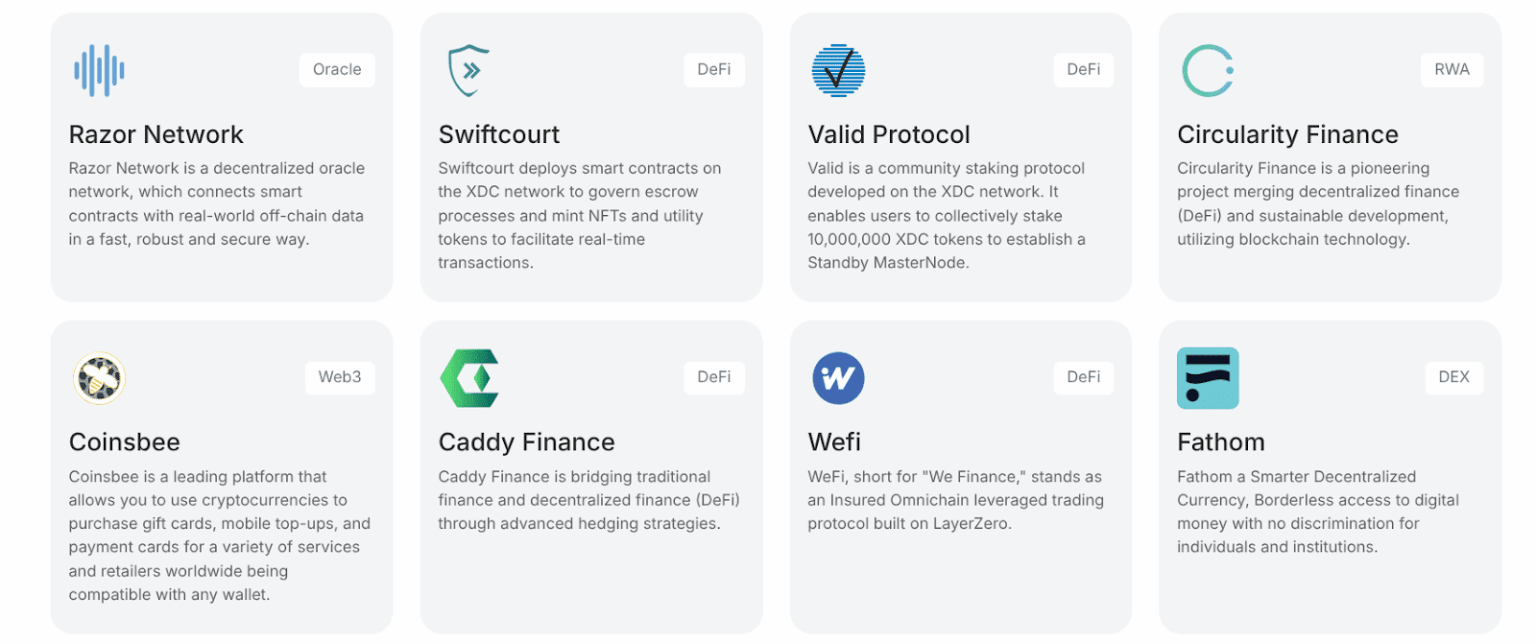1536x644 pixels.
Task: Select the Oracle tag on Razor Network
Action: tap(337, 70)
